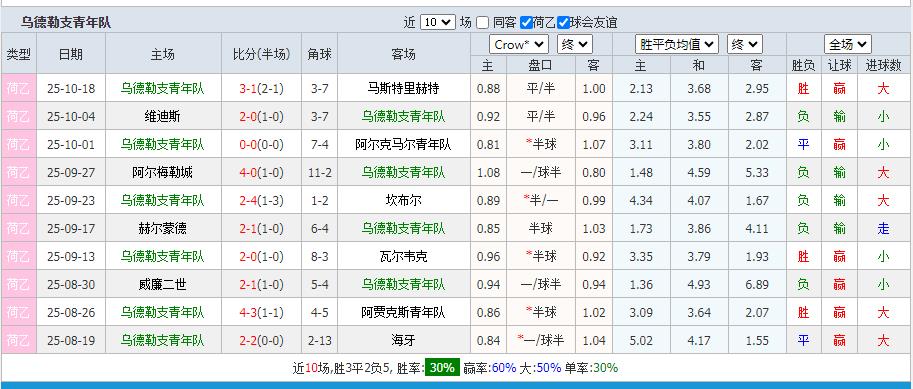
Task: Click corner count 2-13
Action: coord(320,340)
